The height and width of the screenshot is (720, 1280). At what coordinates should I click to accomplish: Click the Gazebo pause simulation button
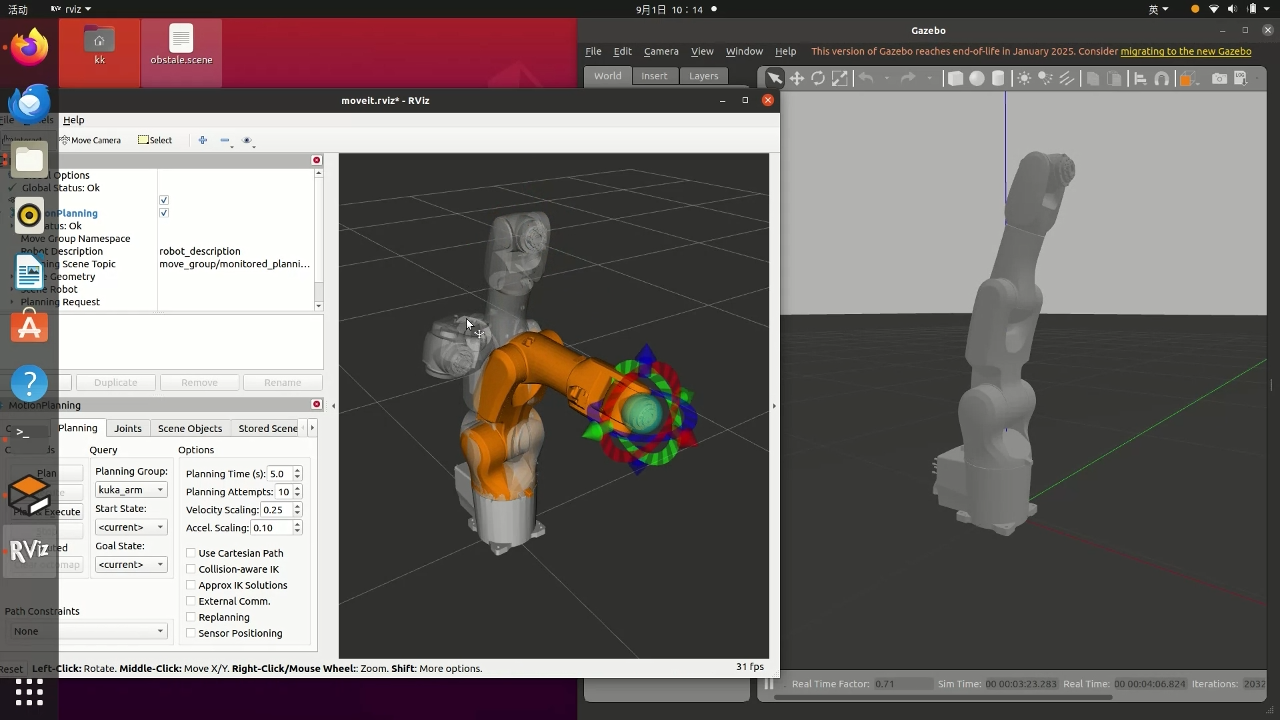pyautogui.click(x=769, y=684)
